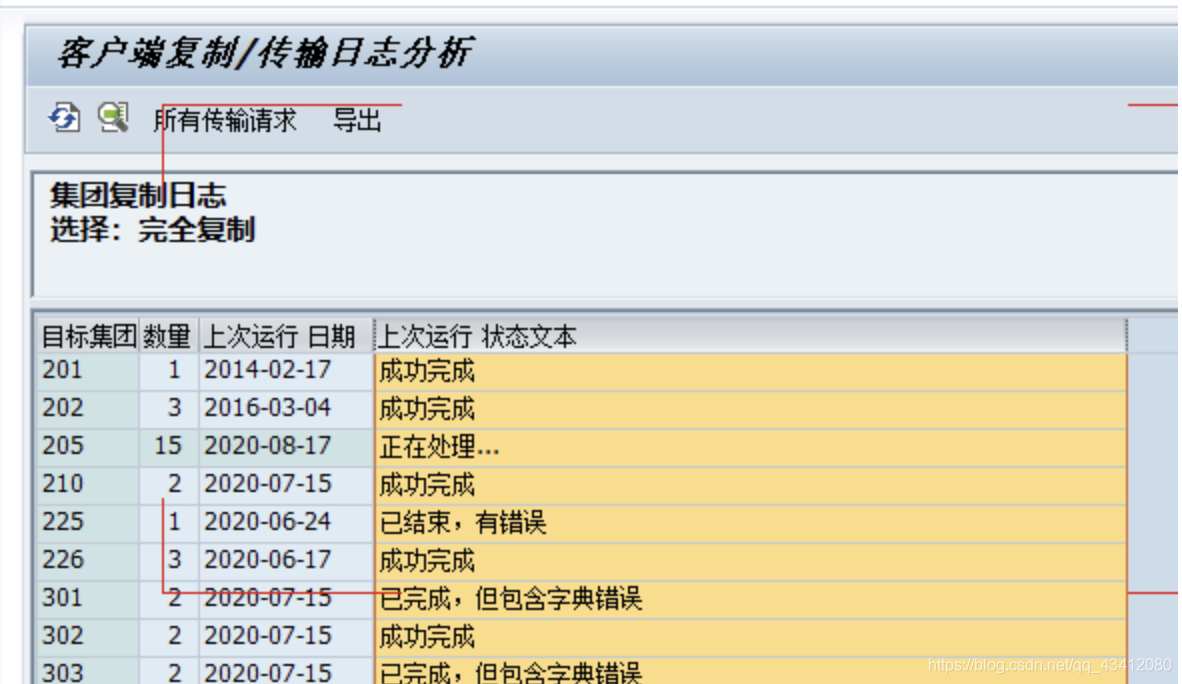Select target client 205 cell

point(88,446)
